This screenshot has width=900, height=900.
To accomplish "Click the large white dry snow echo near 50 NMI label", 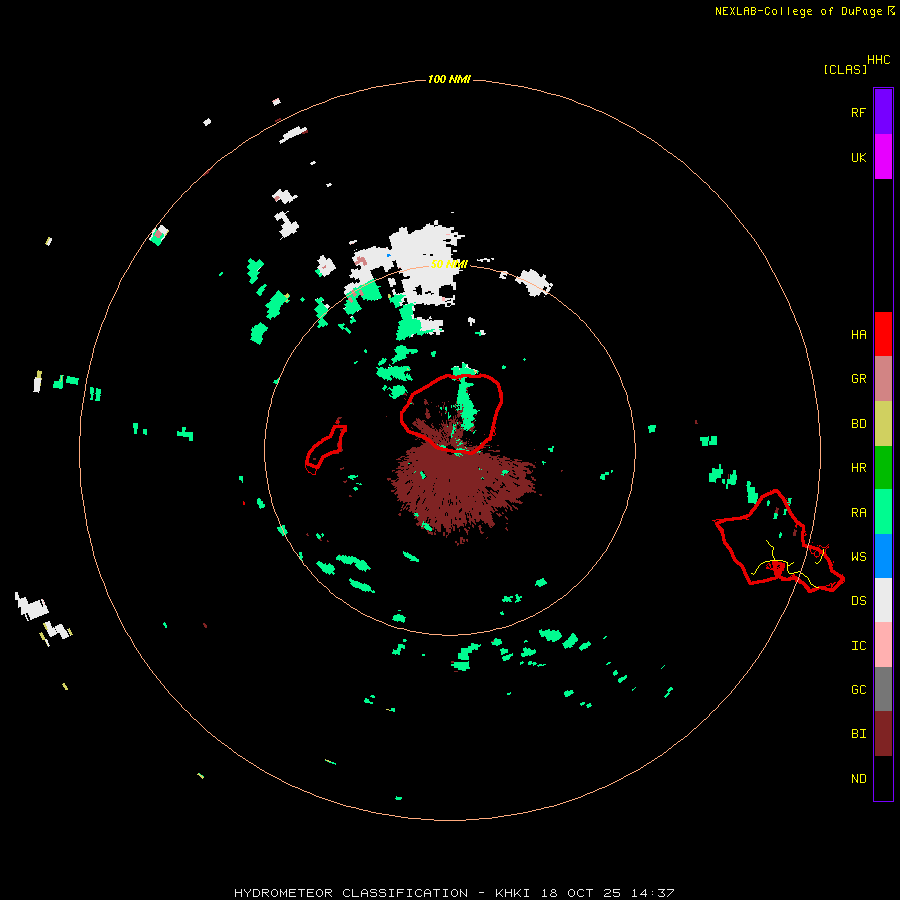I will click(426, 263).
